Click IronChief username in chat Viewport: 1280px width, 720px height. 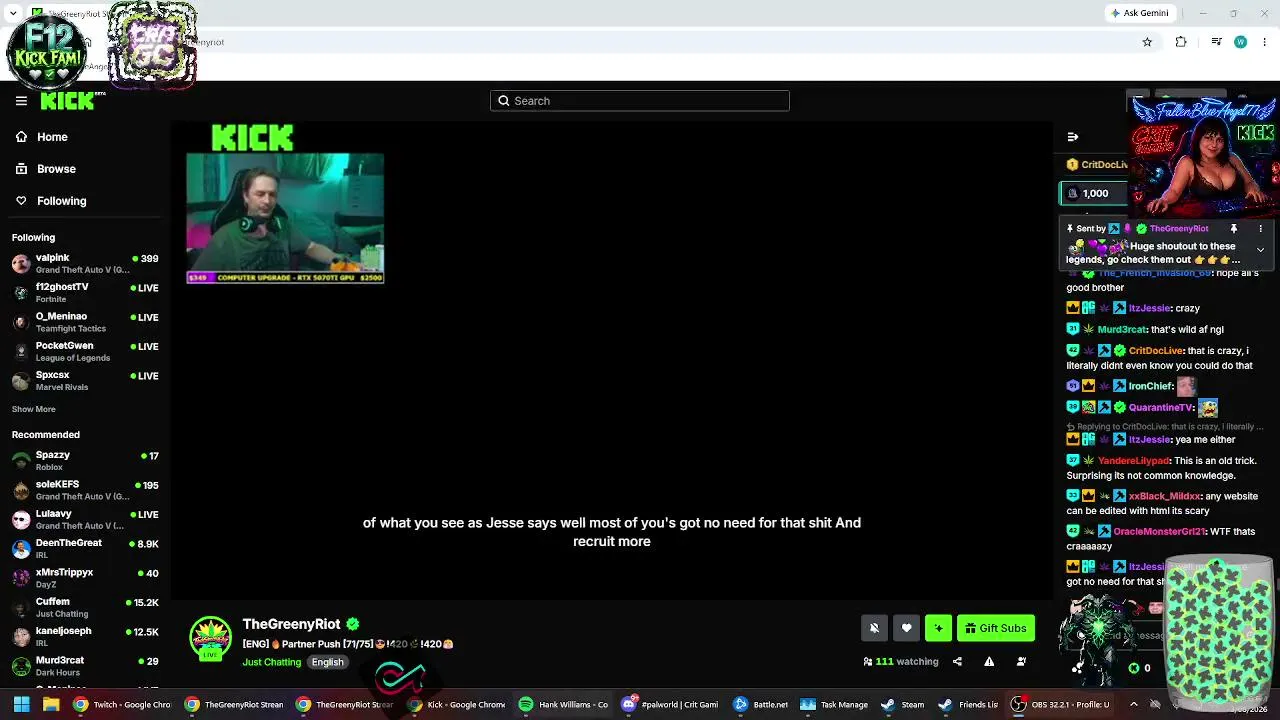(1151, 386)
